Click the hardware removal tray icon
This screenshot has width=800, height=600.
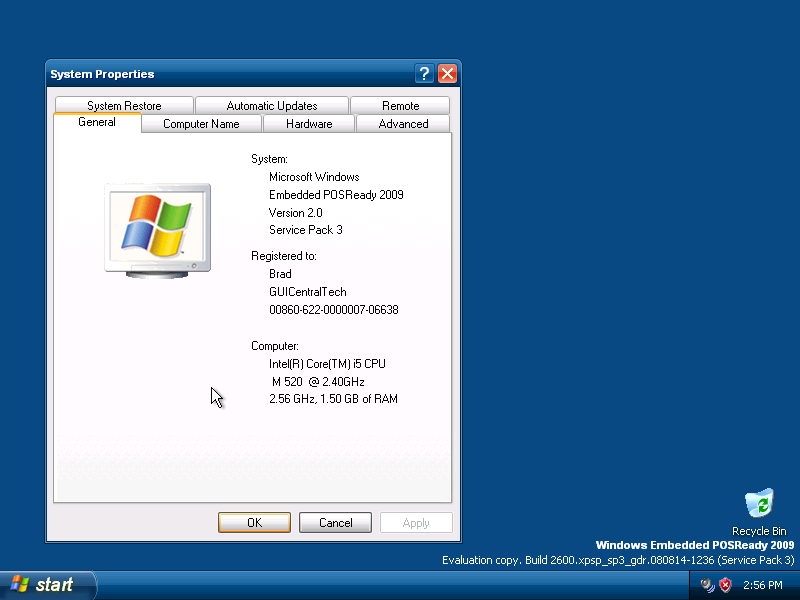pyautogui.click(x=707, y=585)
